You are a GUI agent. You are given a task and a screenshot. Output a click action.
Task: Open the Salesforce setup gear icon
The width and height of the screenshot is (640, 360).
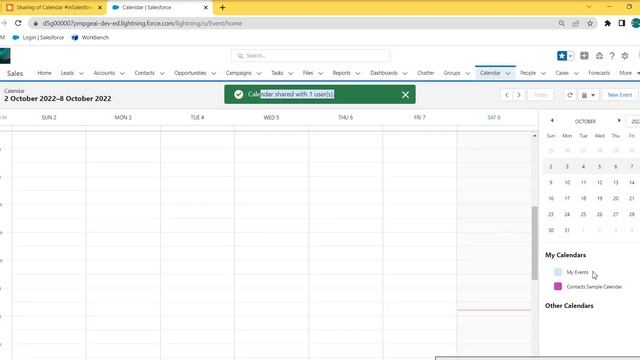point(625,56)
